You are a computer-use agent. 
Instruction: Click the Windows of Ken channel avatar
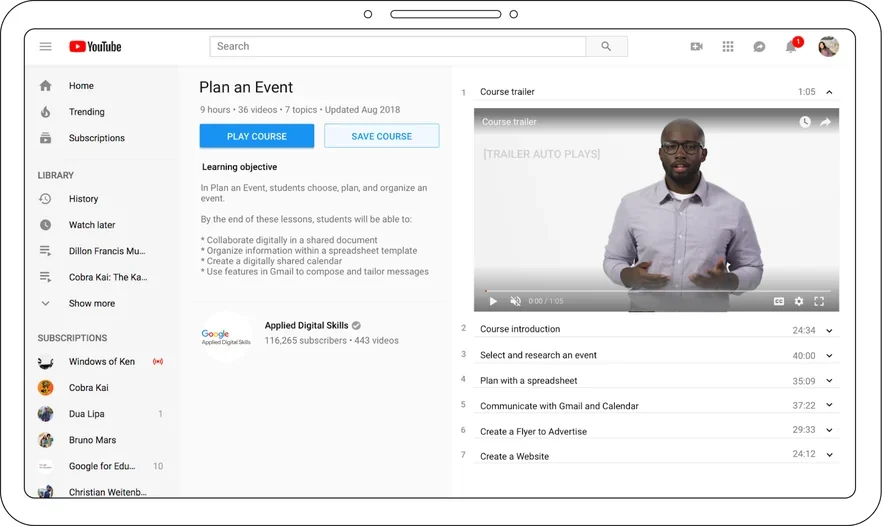coord(46,362)
